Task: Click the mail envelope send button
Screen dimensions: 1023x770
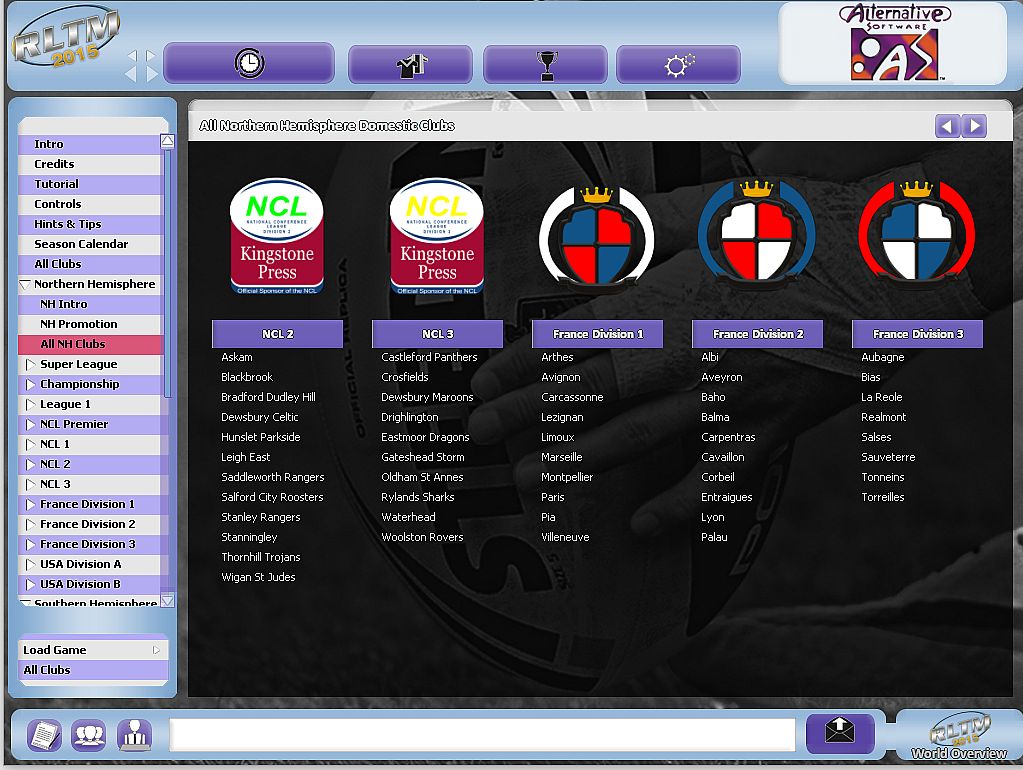Action: tap(840, 733)
